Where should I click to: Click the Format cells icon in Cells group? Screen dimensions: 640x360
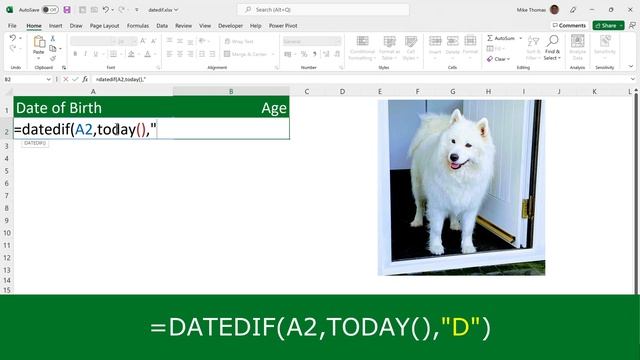click(x=470, y=41)
